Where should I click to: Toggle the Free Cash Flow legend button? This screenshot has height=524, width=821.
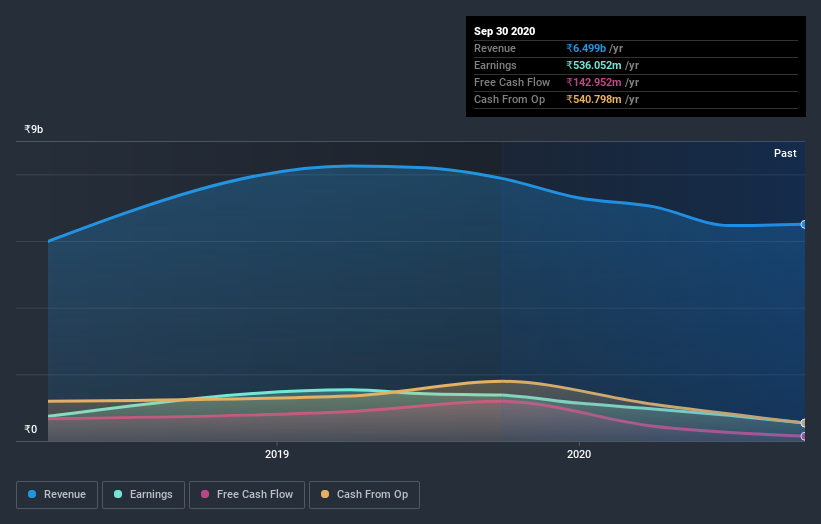tap(247, 495)
